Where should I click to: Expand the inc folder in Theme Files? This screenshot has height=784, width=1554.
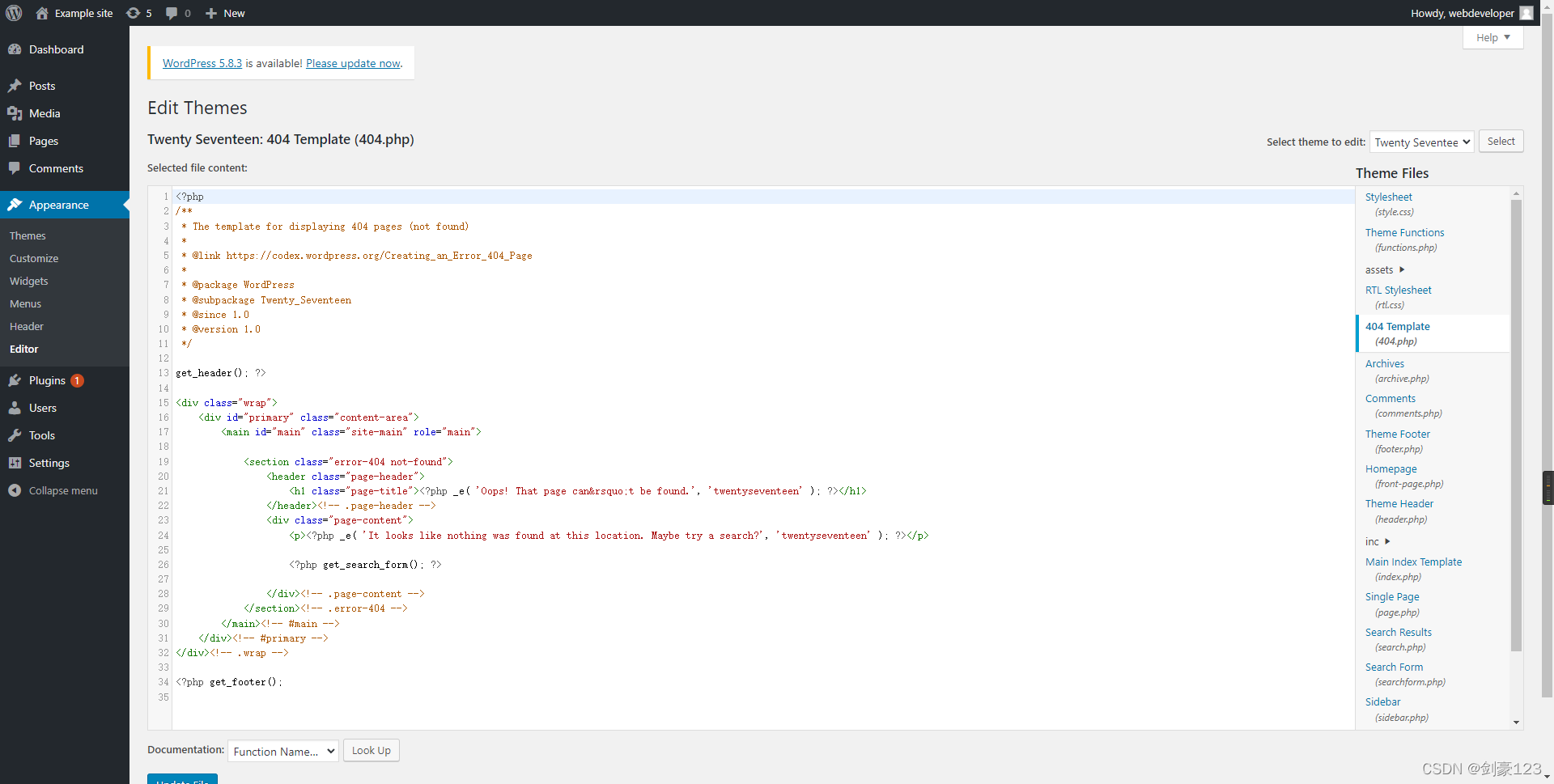1378,541
